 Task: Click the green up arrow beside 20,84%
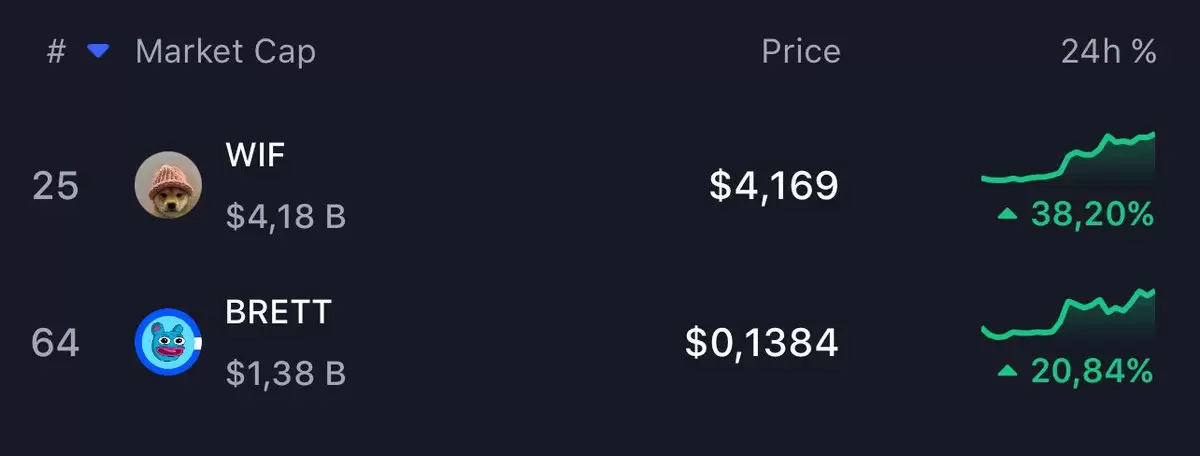click(x=1007, y=371)
